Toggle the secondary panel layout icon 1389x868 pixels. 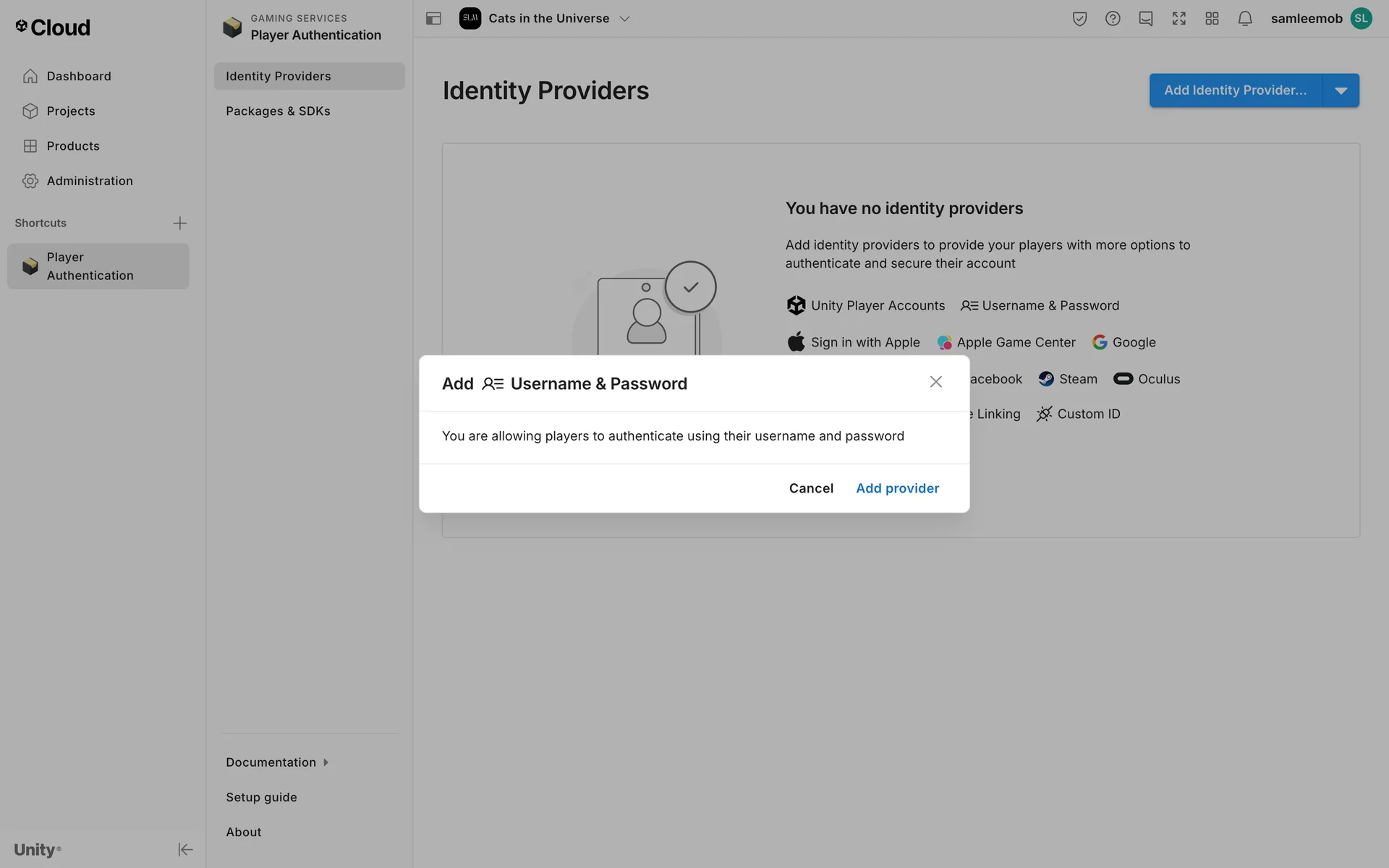[433, 19]
